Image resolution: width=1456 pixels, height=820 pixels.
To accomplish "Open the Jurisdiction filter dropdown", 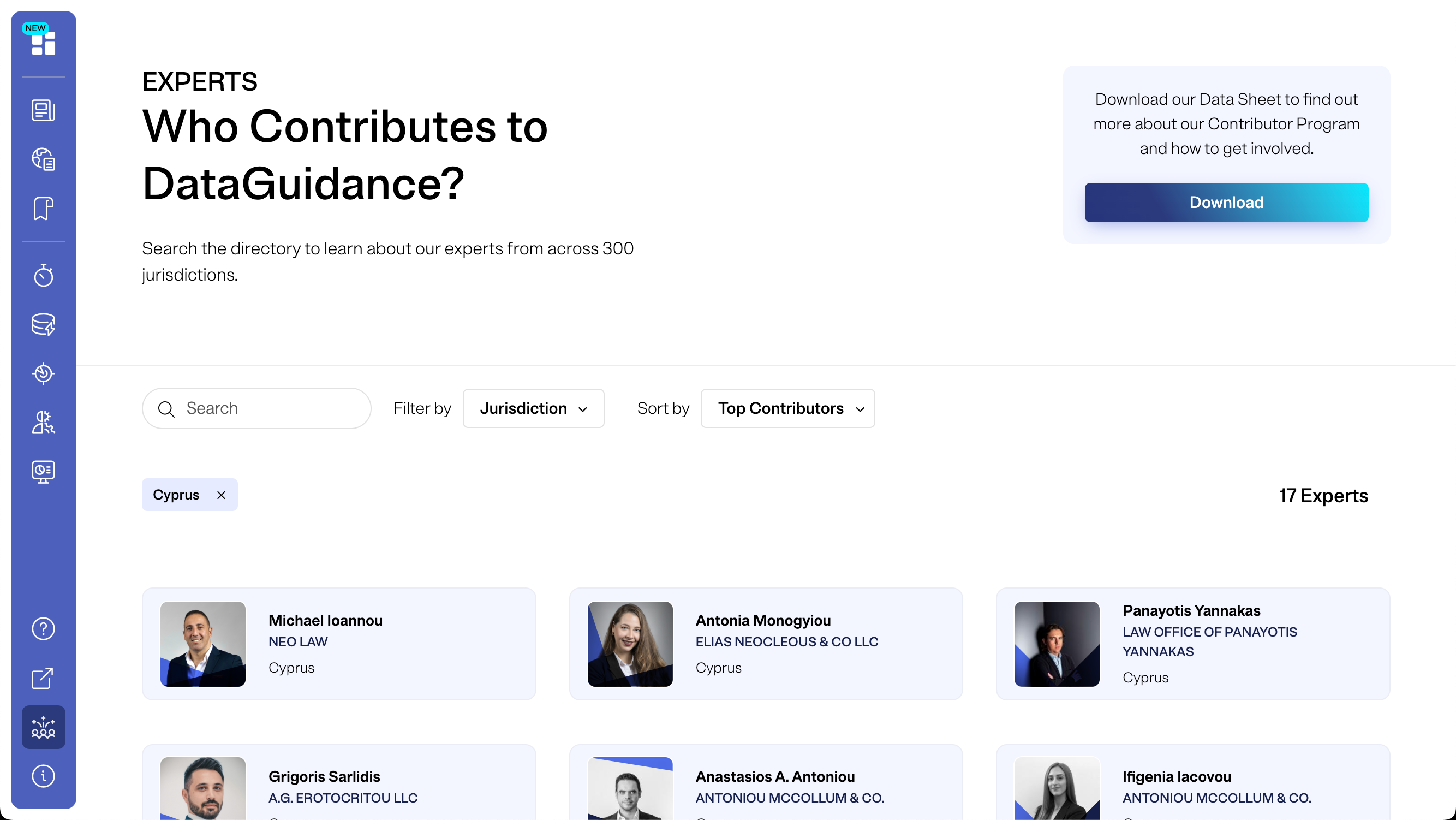I will click(534, 408).
